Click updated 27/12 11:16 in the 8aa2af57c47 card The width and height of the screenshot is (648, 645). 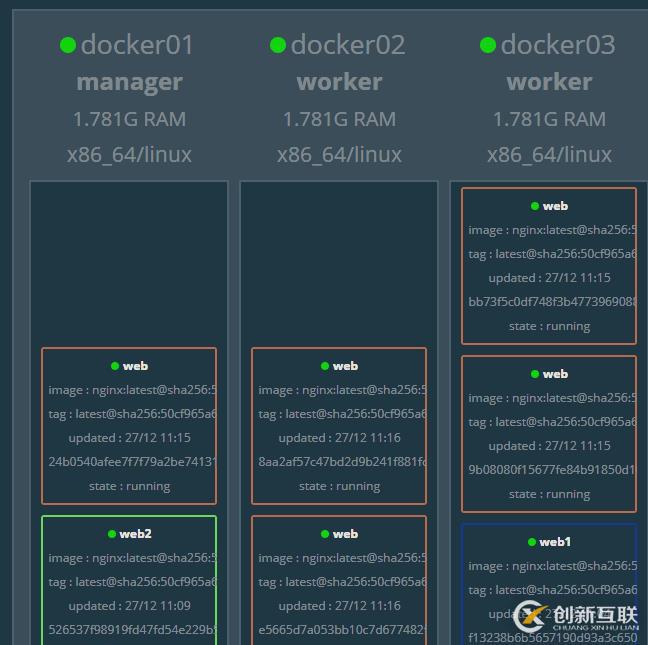339,438
